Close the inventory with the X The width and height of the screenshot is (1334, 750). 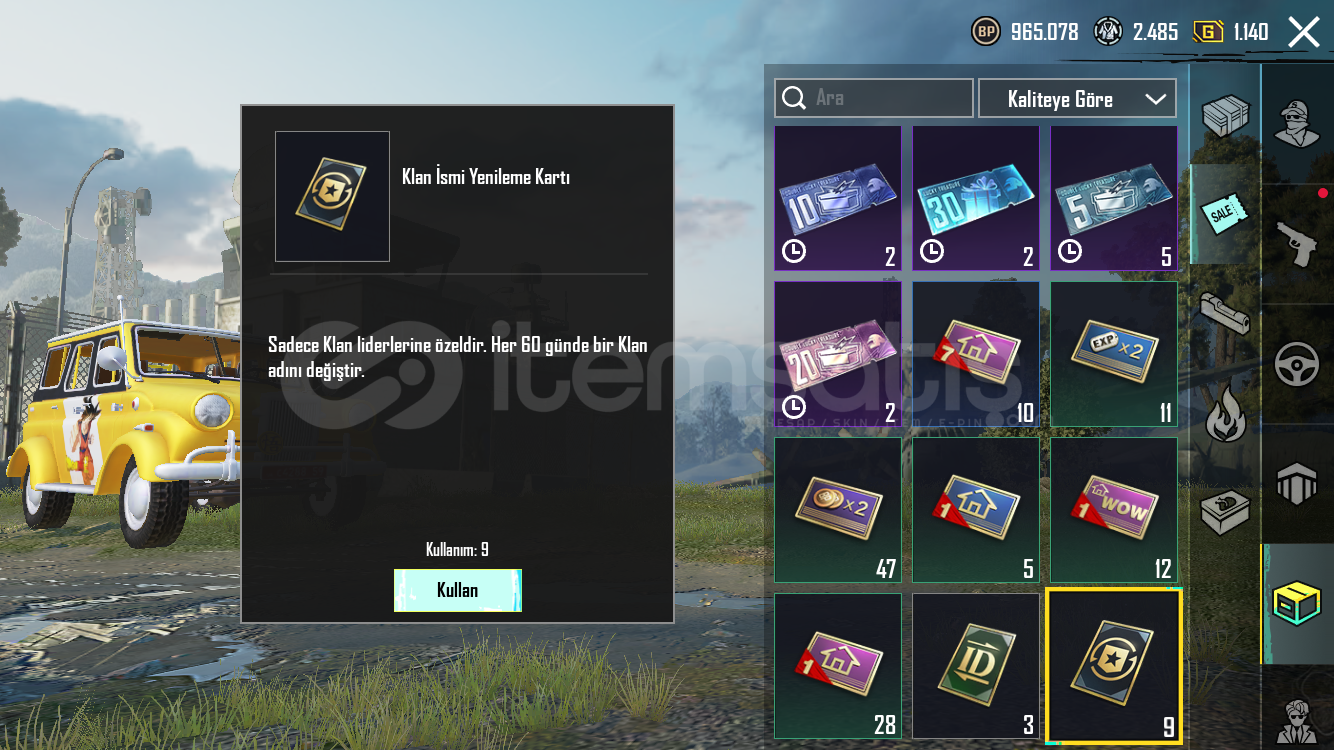coord(1304,32)
